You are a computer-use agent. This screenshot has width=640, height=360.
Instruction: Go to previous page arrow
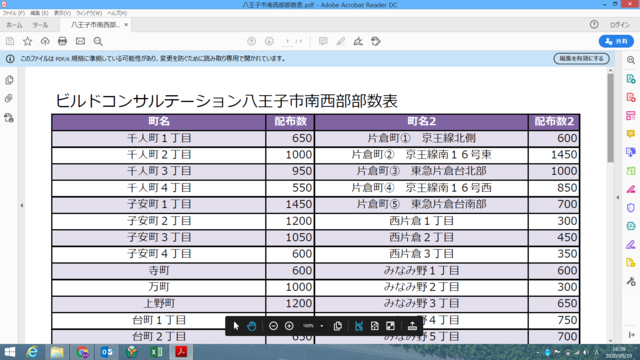tap(251, 41)
